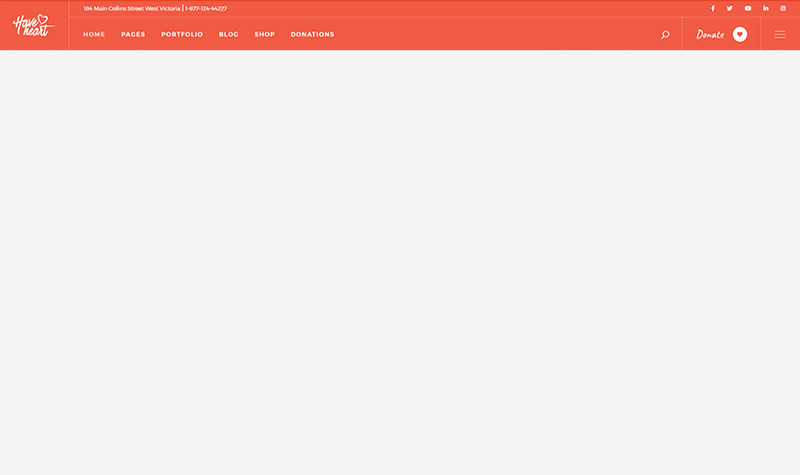Click the Have Heart logo
This screenshot has height=475, width=800.
click(33, 25)
